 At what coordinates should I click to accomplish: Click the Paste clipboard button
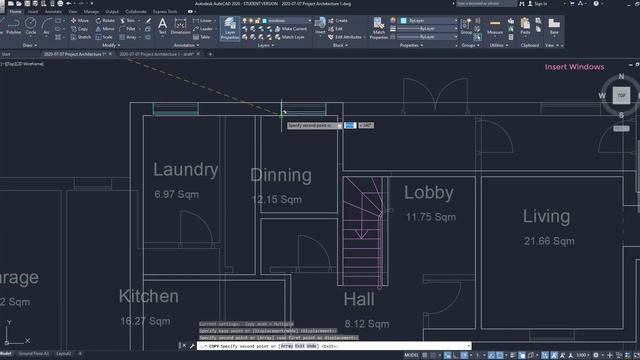click(x=525, y=26)
